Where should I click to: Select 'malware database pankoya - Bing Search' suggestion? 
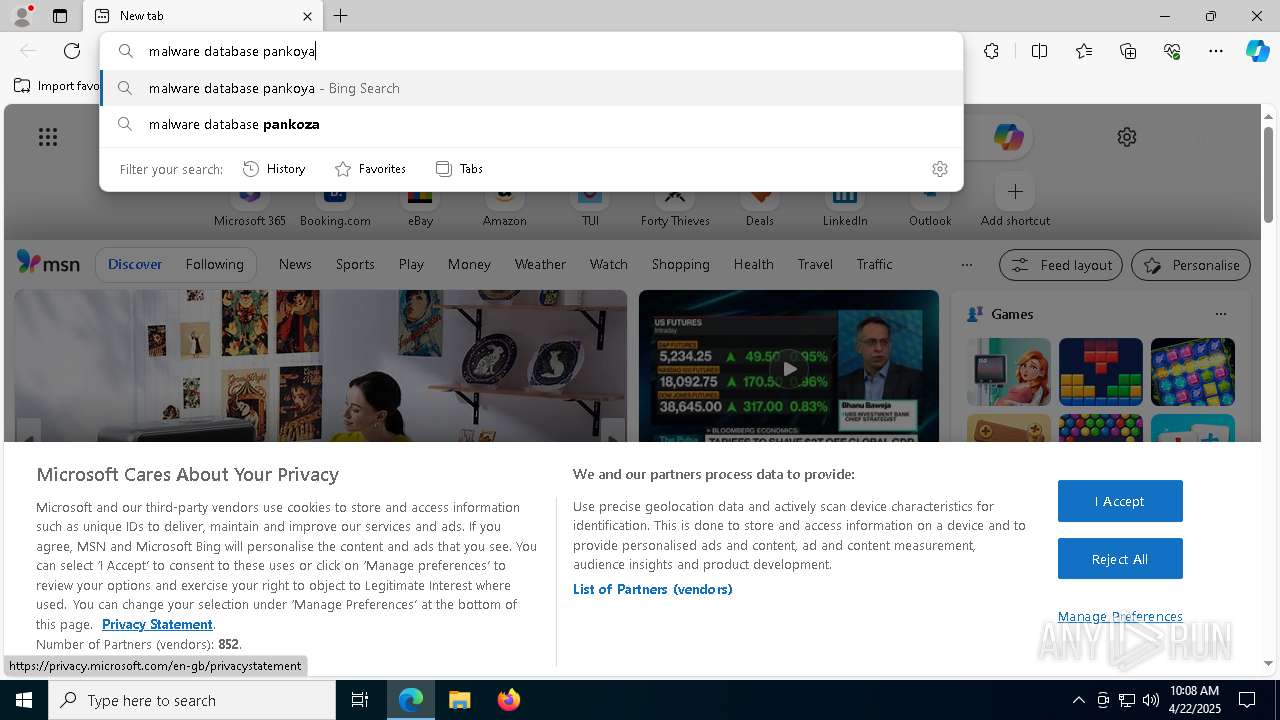pos(531,88)
